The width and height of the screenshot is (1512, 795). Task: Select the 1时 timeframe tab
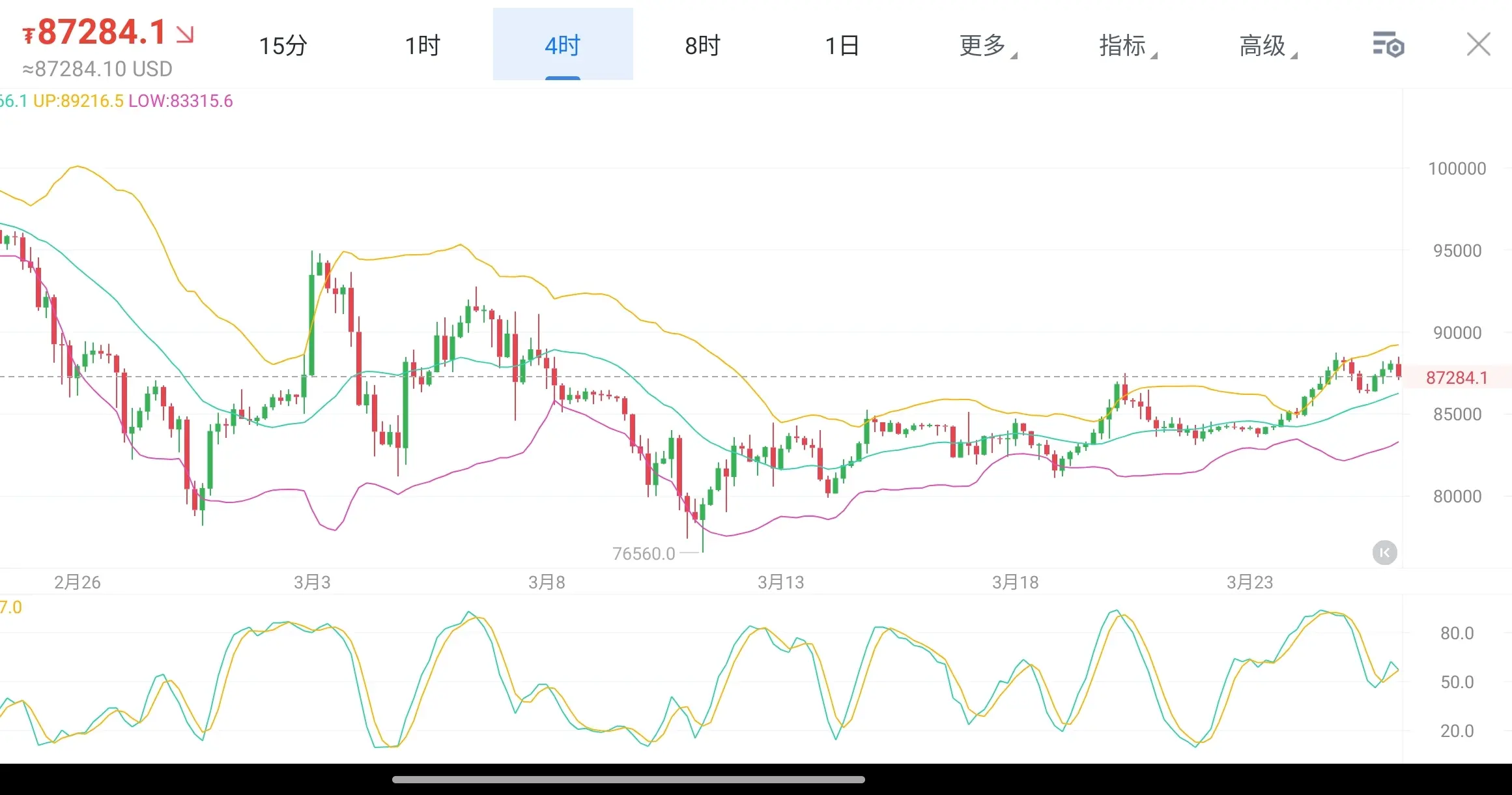coord(423,46)
